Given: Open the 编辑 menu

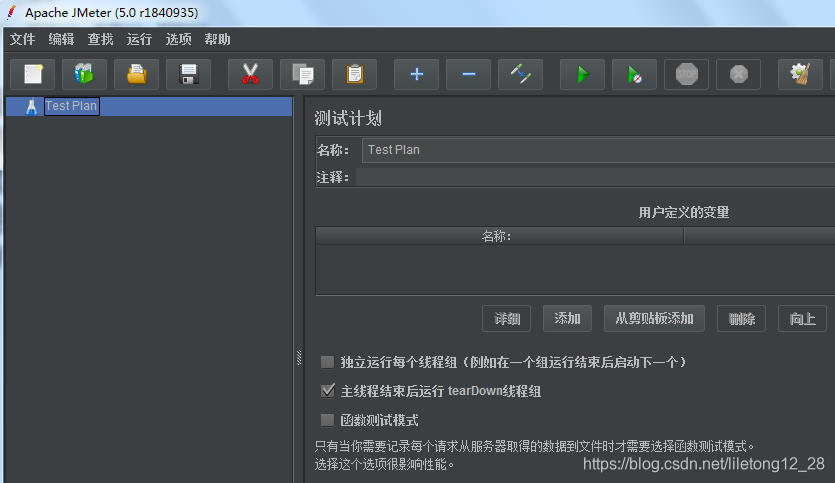Looking at the screenshot, I should click(61, 39).
